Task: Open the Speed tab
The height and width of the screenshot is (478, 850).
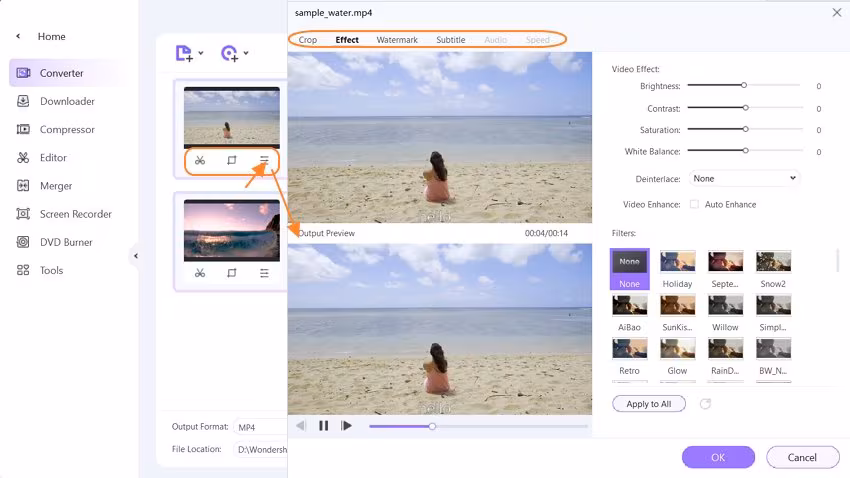Action: [537, 40]
